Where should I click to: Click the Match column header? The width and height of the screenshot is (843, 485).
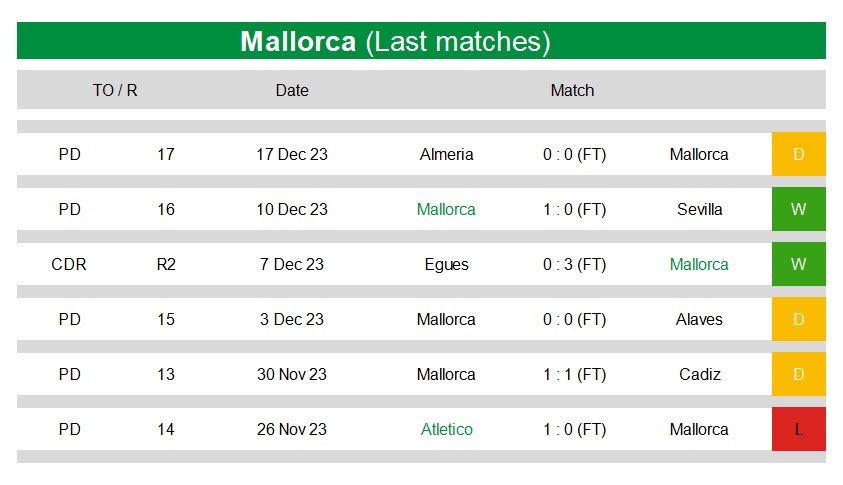572,90
